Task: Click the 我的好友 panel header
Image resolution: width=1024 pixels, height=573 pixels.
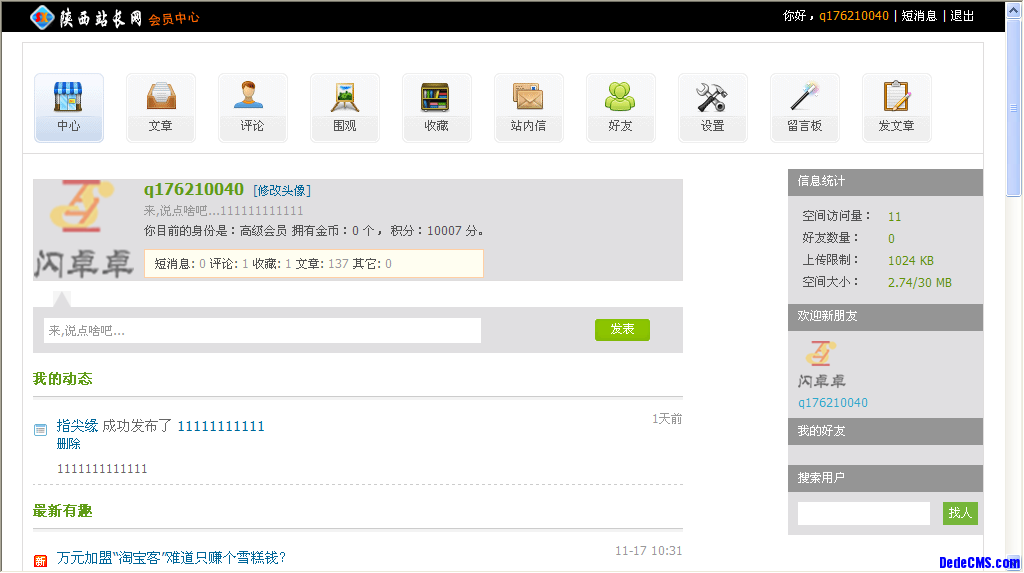Action: click(x=885, y=431)
